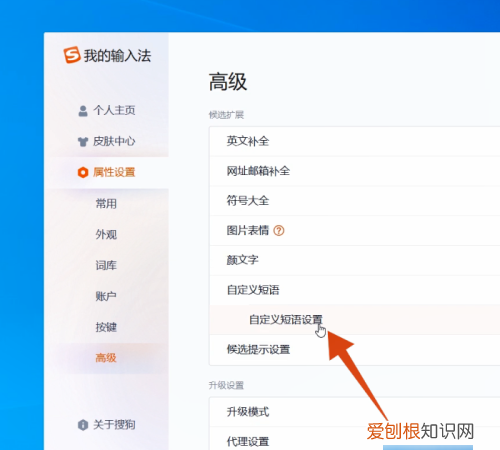Screen dimensions: 500x450
Task: Click the 图片表情 row label
Action: coord(248,230)
